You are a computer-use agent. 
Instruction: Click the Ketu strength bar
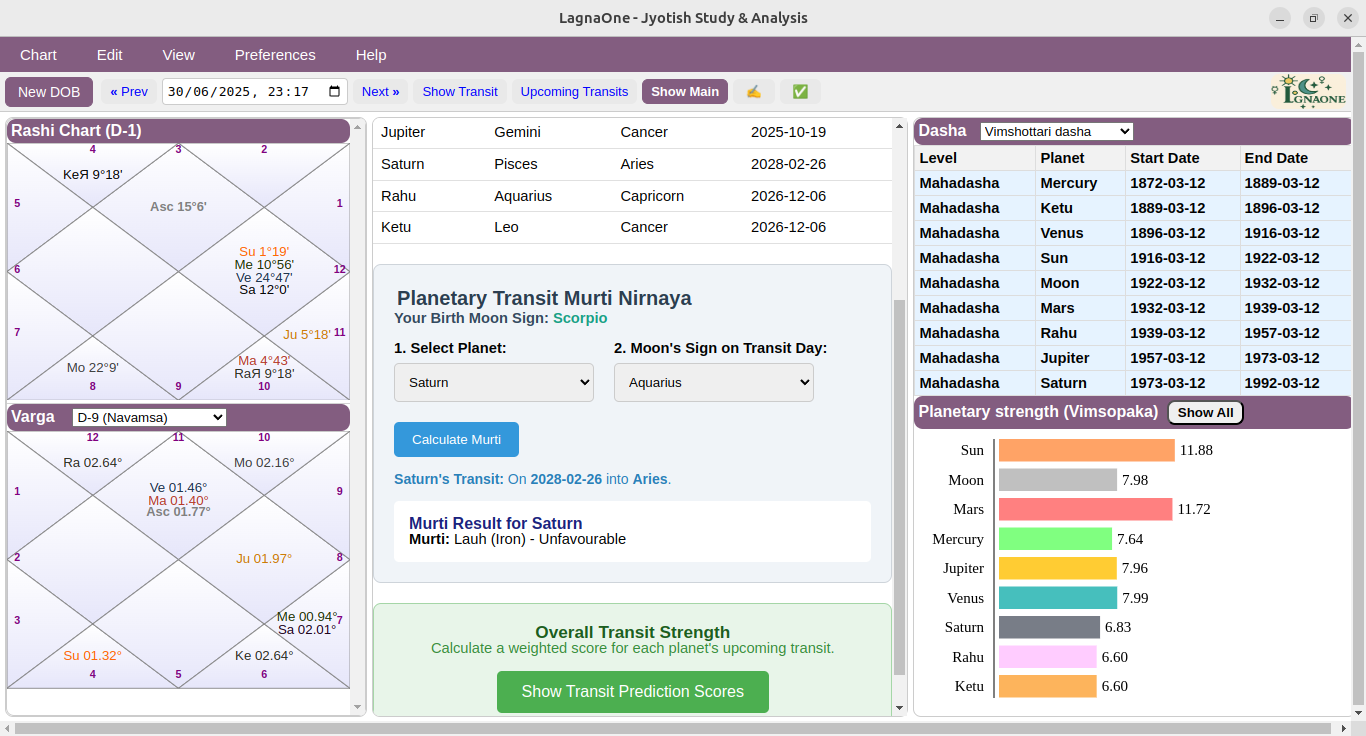click(x=1048, y=686)
